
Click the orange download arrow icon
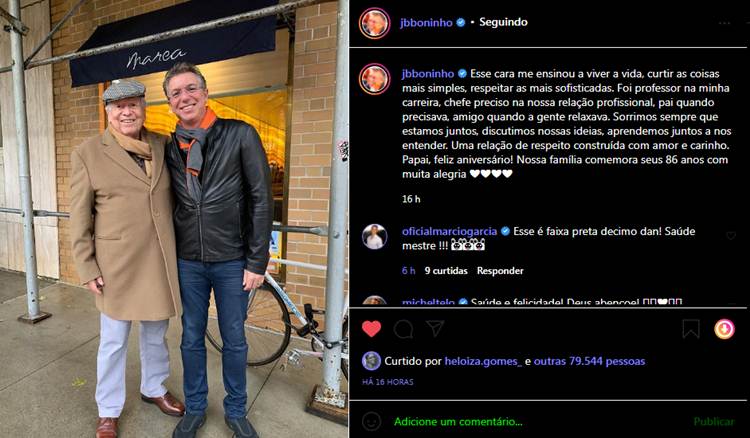click(x=724, y=329)
